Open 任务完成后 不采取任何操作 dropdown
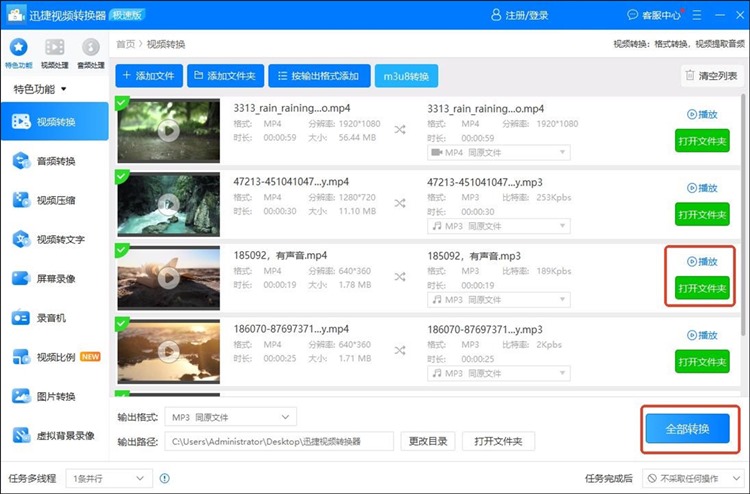The image size is (750, 494). click(693, 478)
